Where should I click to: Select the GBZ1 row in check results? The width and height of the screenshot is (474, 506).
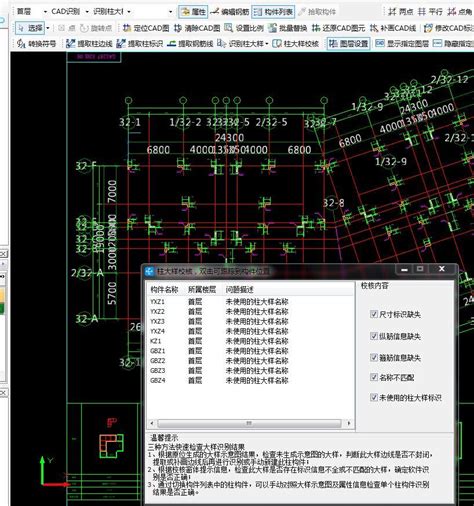(x=250, y=351)
